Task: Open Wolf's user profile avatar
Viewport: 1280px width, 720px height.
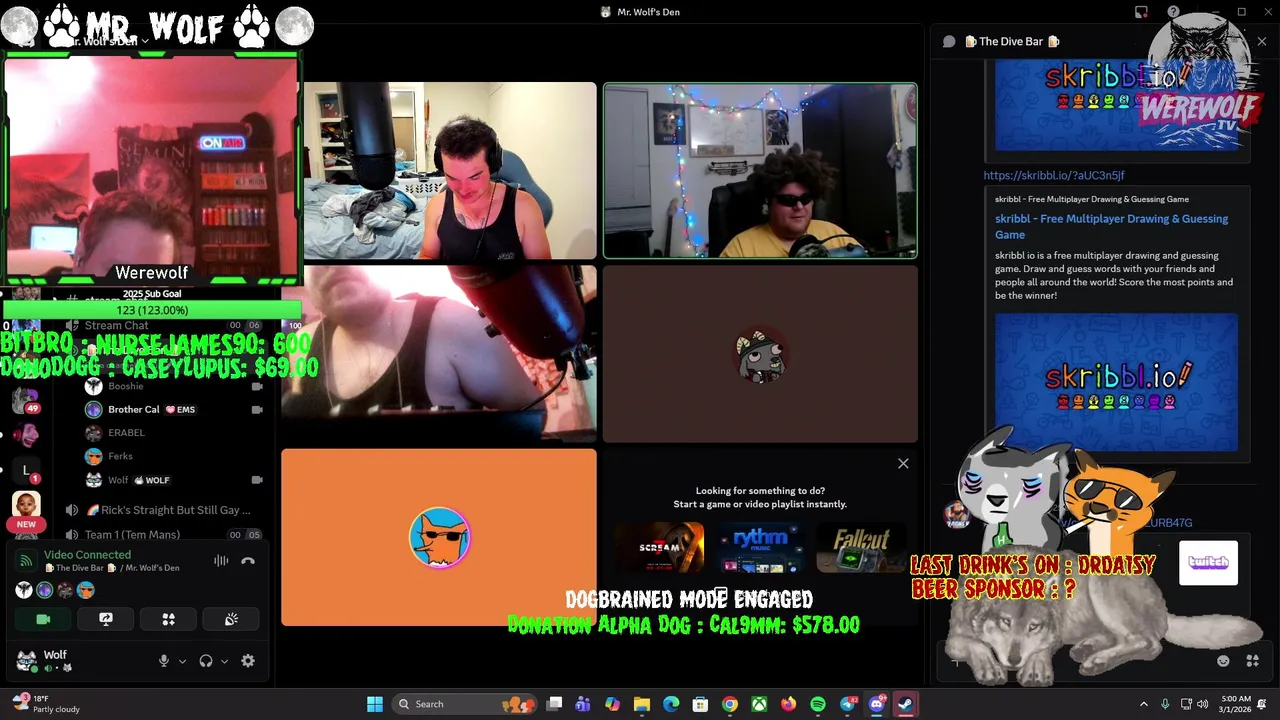Action: (x=27, y=661)
